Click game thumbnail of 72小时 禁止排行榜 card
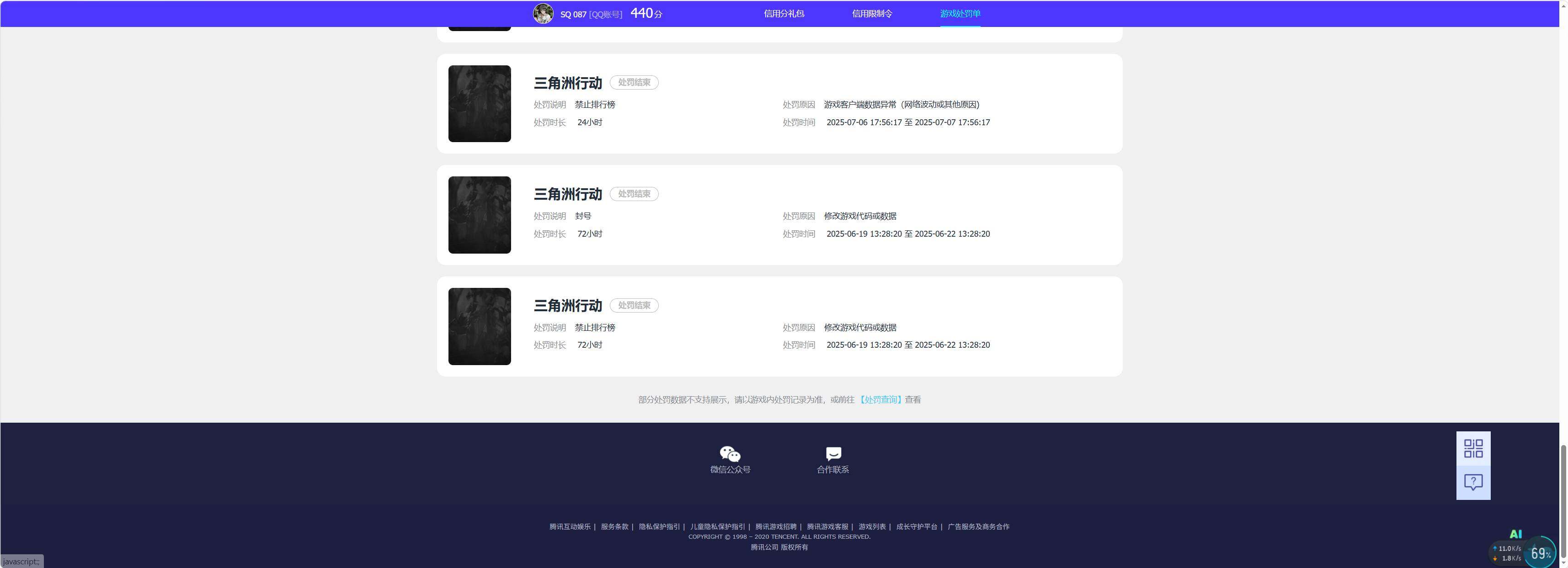 (480, 327)
